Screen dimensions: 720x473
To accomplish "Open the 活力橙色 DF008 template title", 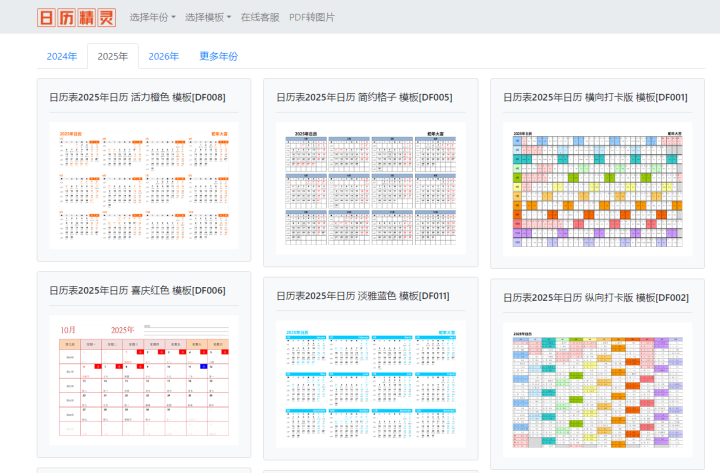I will pos(137,97).
